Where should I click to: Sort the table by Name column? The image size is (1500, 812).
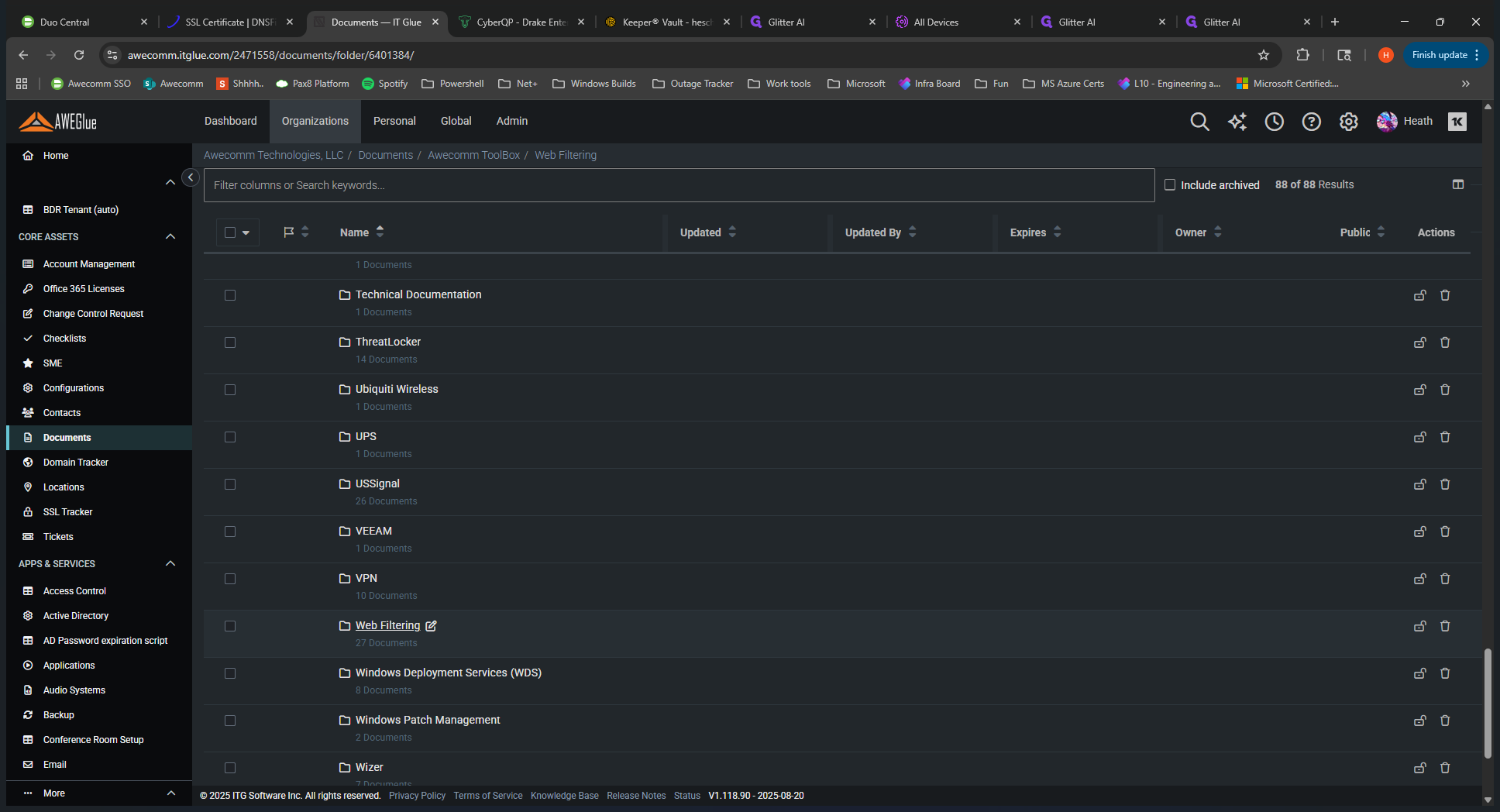tap(362, 232)
